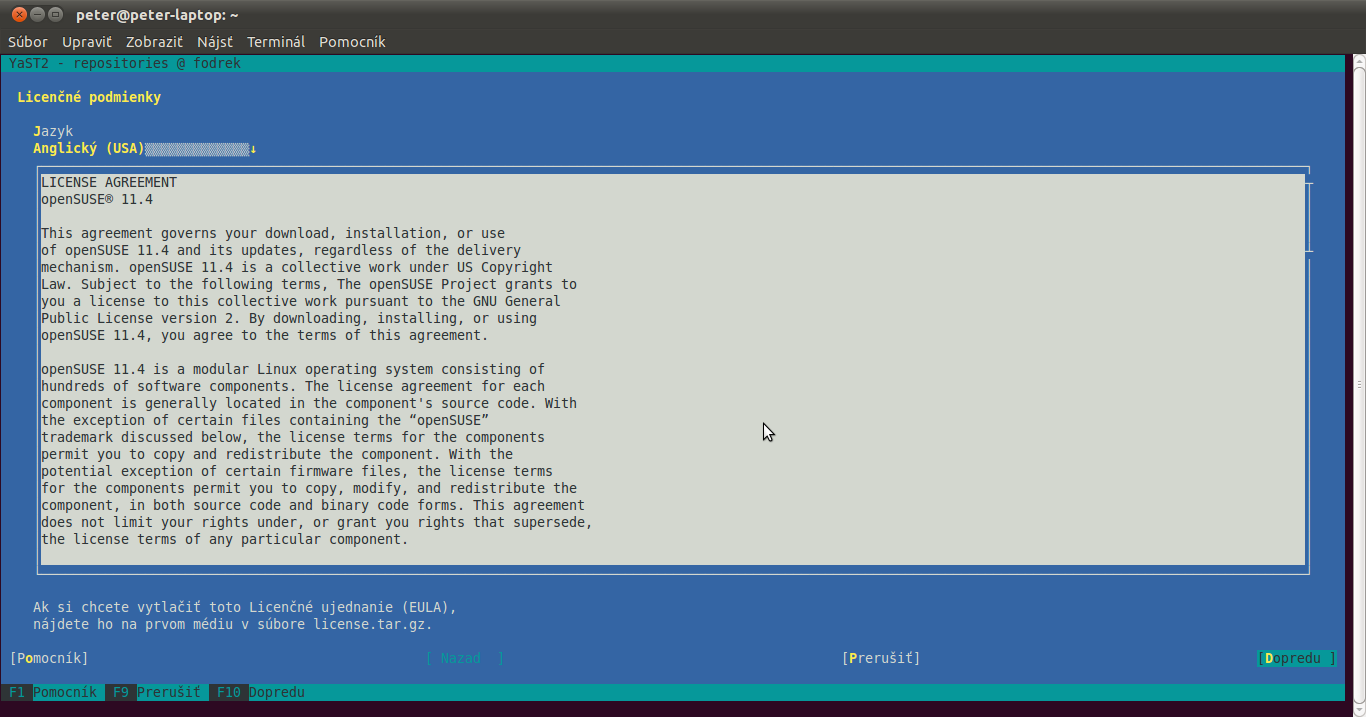Click the "YaST2 - repositories @ fodrek" header
The width and height of the screenshot is (1366, 717).
(125, 63)
